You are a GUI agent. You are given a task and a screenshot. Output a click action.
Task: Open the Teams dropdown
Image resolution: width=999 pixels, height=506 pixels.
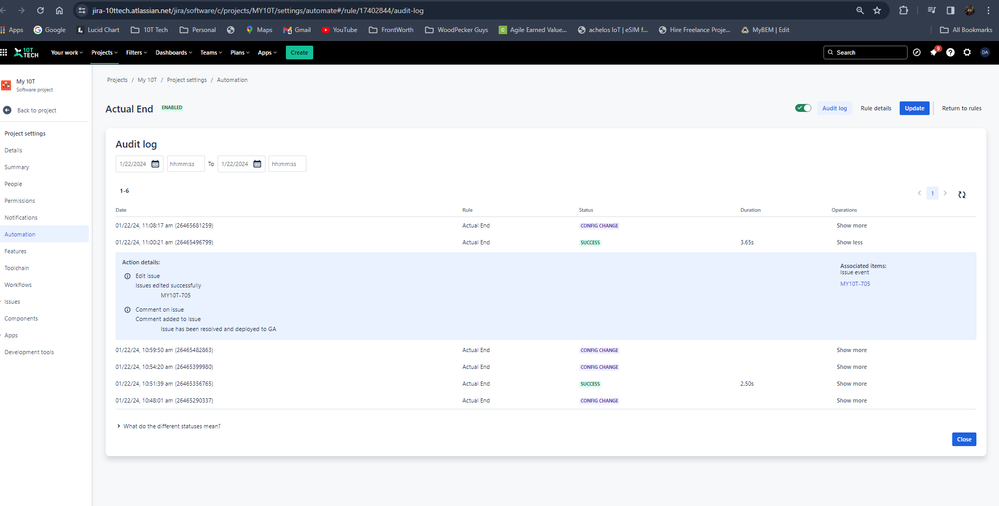pyautogui.click(x=211, y=52)
